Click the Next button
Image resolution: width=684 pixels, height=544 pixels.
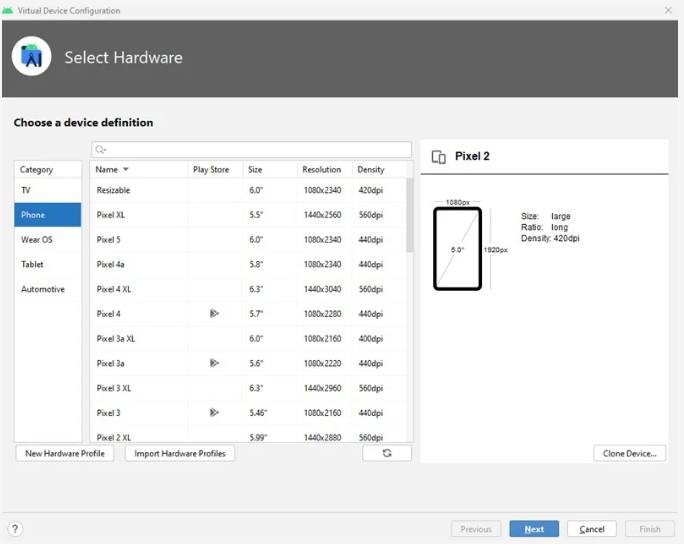(x=534, y=529)
